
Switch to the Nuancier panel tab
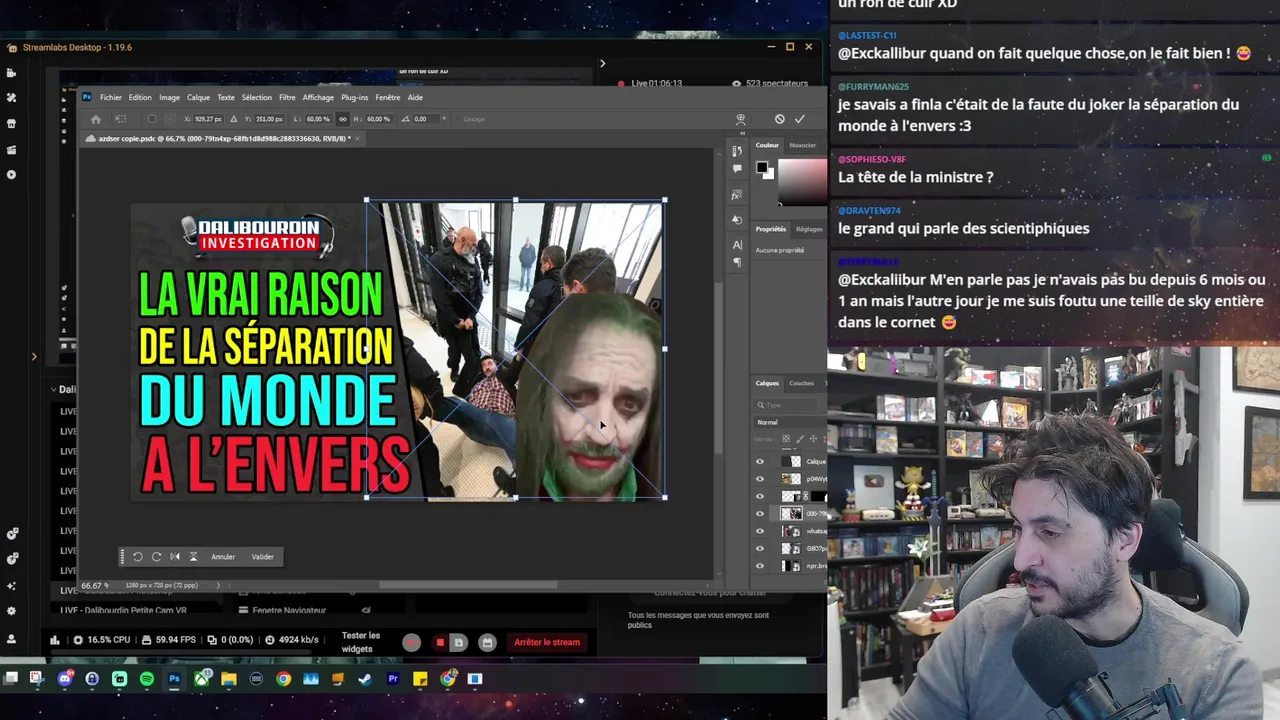click(802, 145)
